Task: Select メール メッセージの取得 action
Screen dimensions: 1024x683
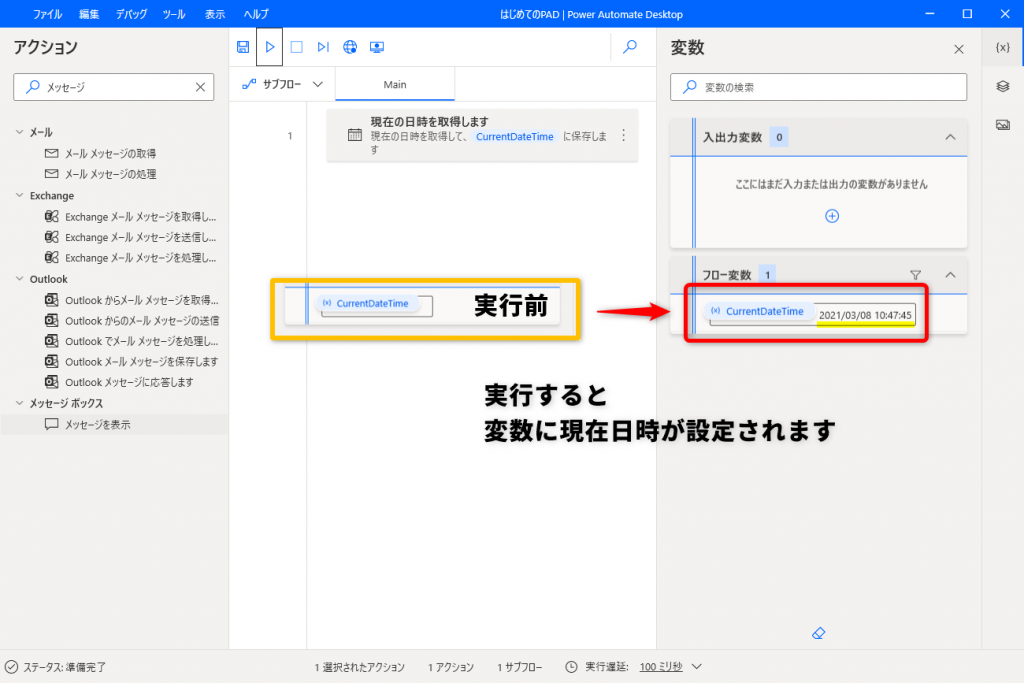Action: point(110,153)
